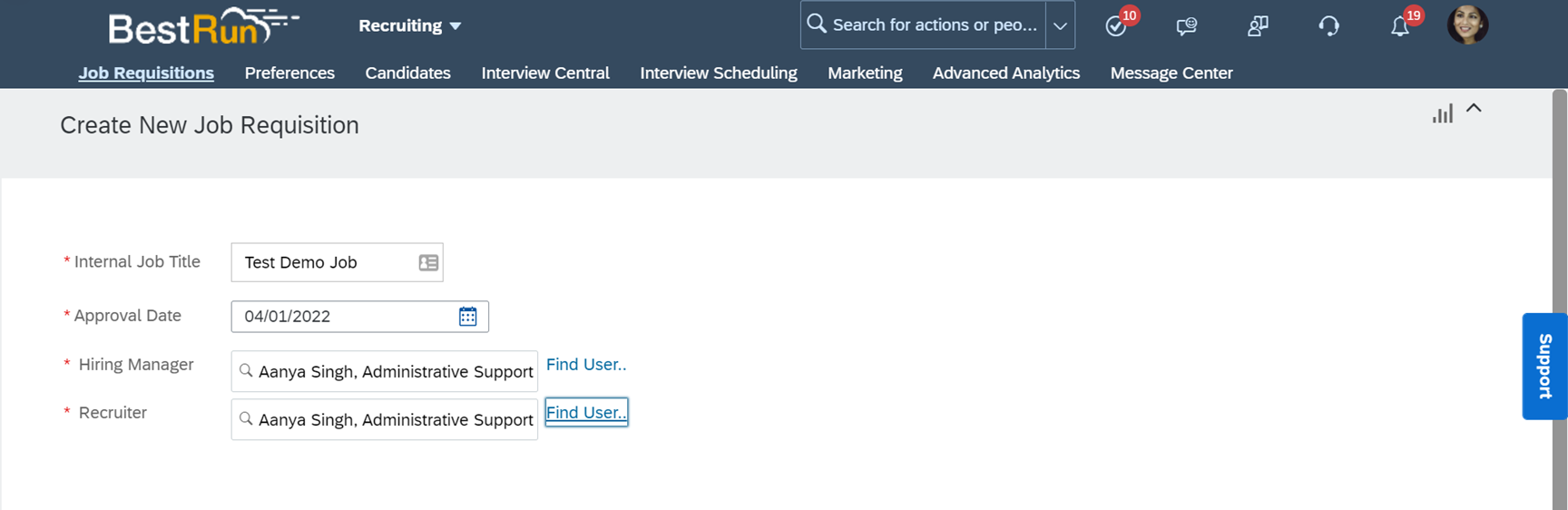Viewport: 1568px width, 510px height.
Task: Open the calendar picker for Approval Date
Action: (x=467, y=316)
